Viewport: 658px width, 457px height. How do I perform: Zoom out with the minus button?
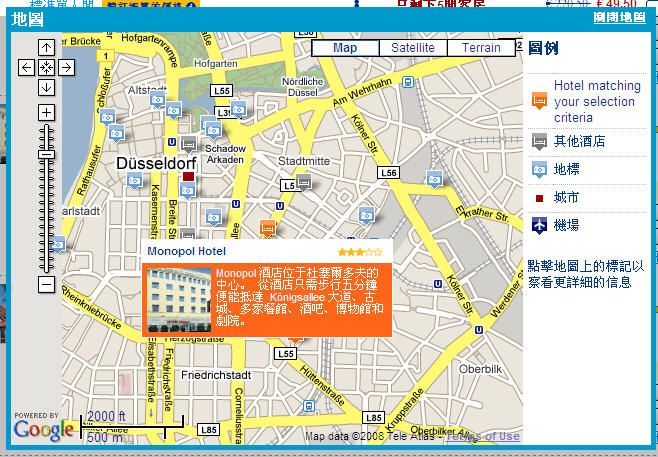point(46,284)
